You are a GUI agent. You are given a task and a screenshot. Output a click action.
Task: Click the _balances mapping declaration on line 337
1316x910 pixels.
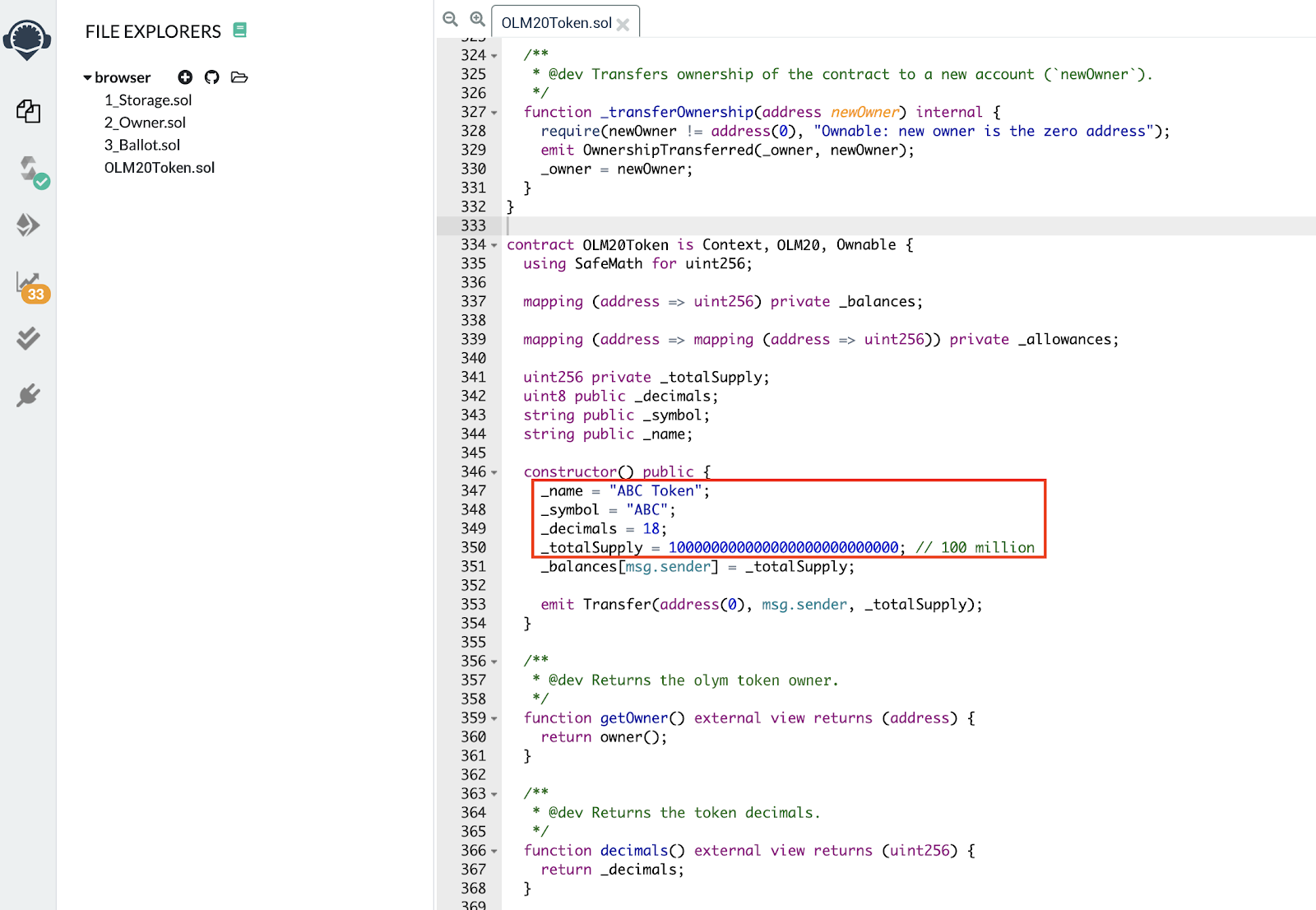click(723, 301)
